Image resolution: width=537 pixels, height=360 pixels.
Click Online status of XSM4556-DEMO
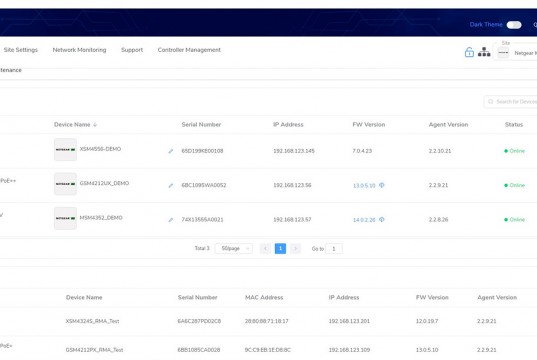(514, 151)
